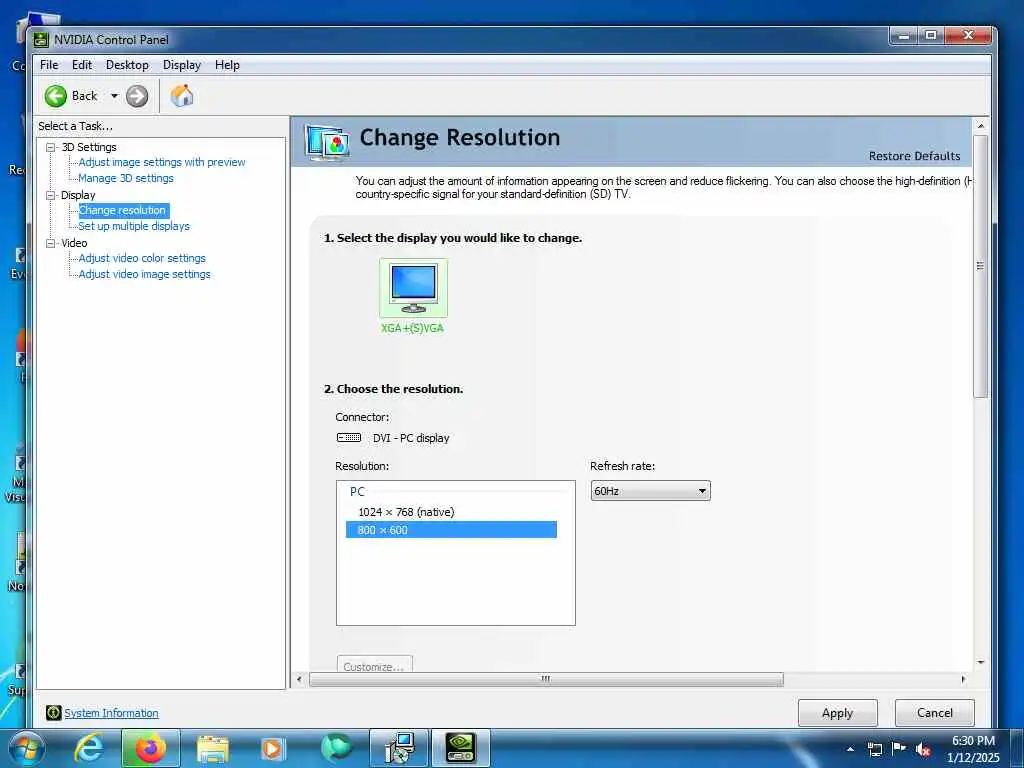The image size is (1024, 768).
Task: Open the Display menu
Action: [x=182, y=65]
